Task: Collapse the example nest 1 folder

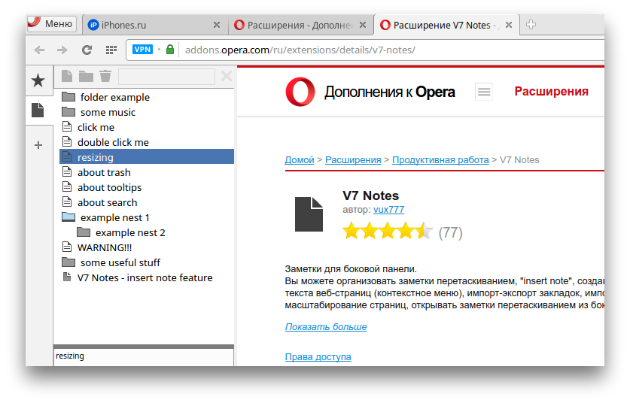Action: click(147, 217)
